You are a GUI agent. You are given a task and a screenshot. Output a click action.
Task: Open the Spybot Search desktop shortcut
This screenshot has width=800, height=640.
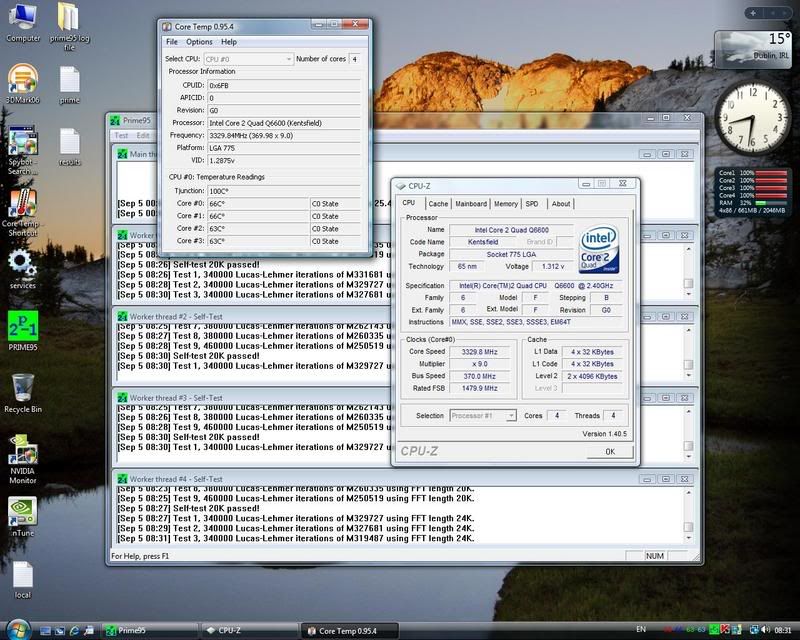[23, 150]
